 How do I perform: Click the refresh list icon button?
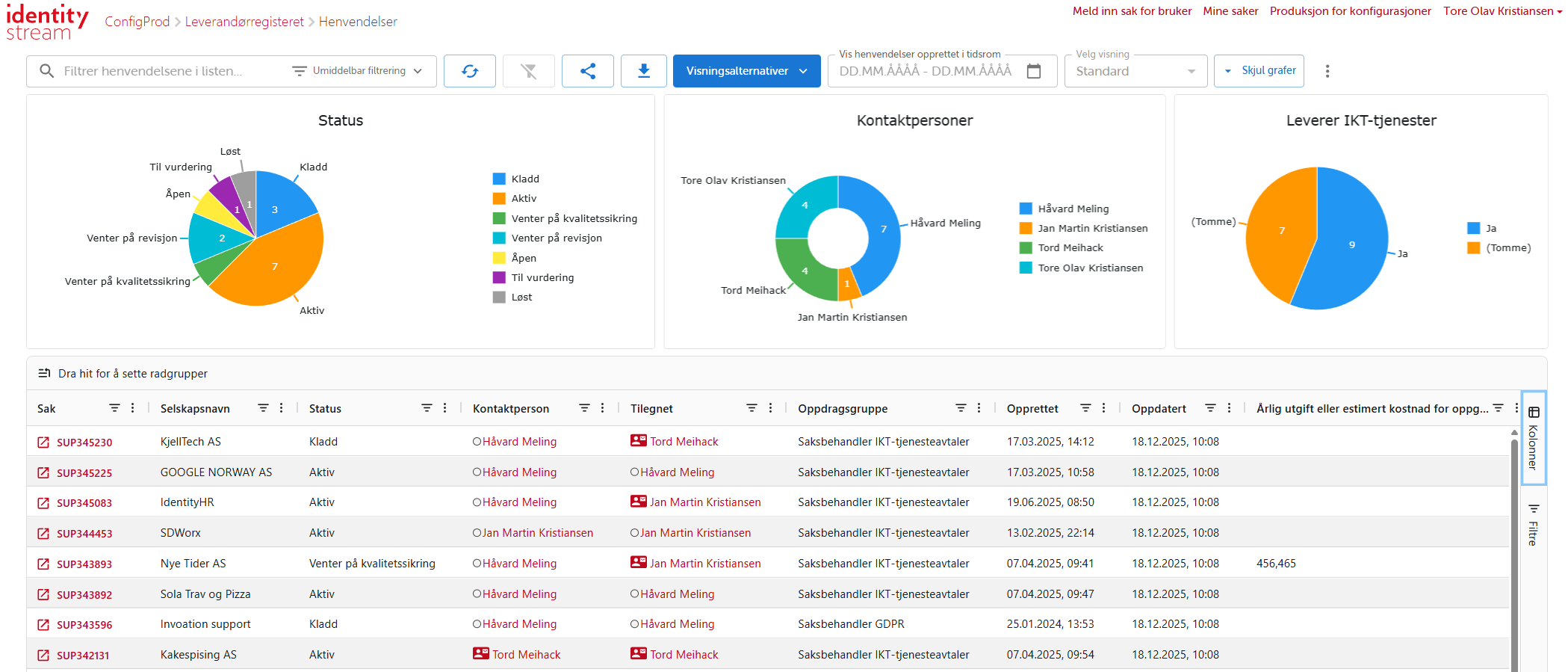[469, 71]
